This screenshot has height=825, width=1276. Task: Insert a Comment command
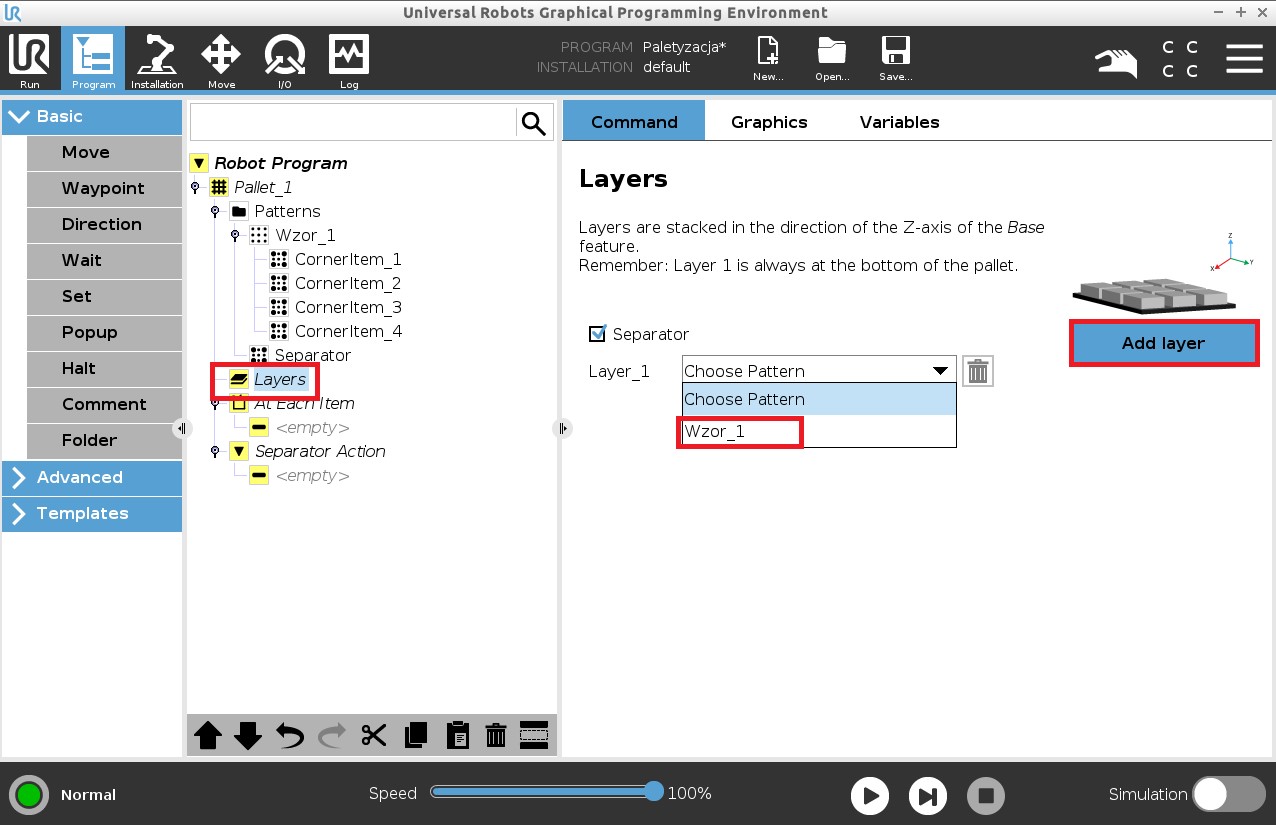(x=104, y=404)
